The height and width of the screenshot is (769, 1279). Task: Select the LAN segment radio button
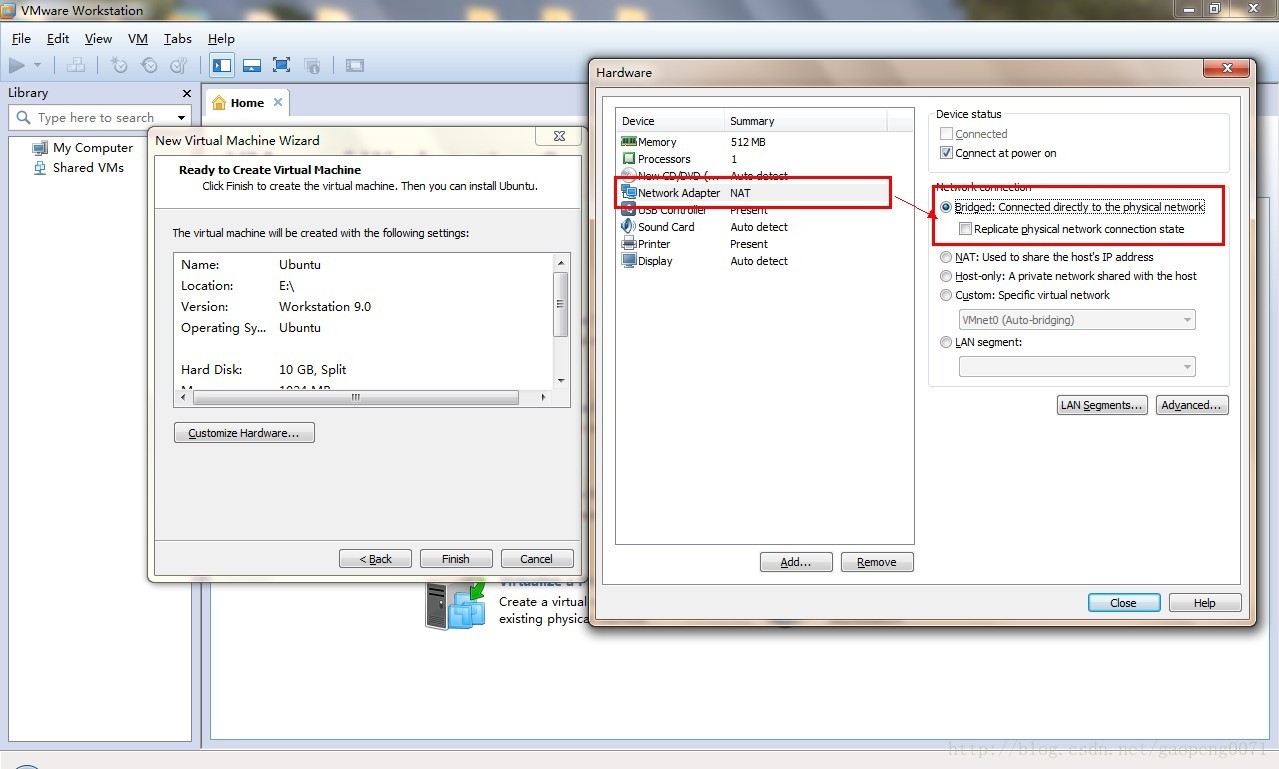946,342
